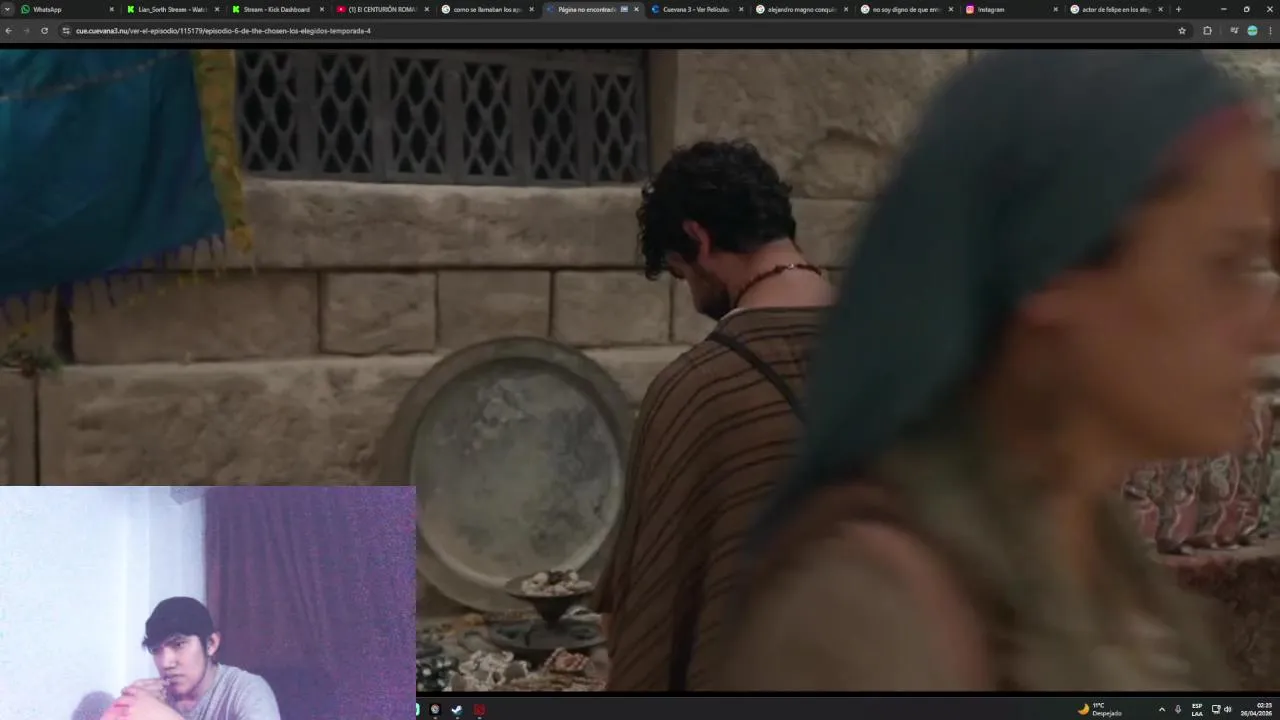
Task: Open the clock and date flyout
Action: pyautogui.click(x=1257, y=709)
